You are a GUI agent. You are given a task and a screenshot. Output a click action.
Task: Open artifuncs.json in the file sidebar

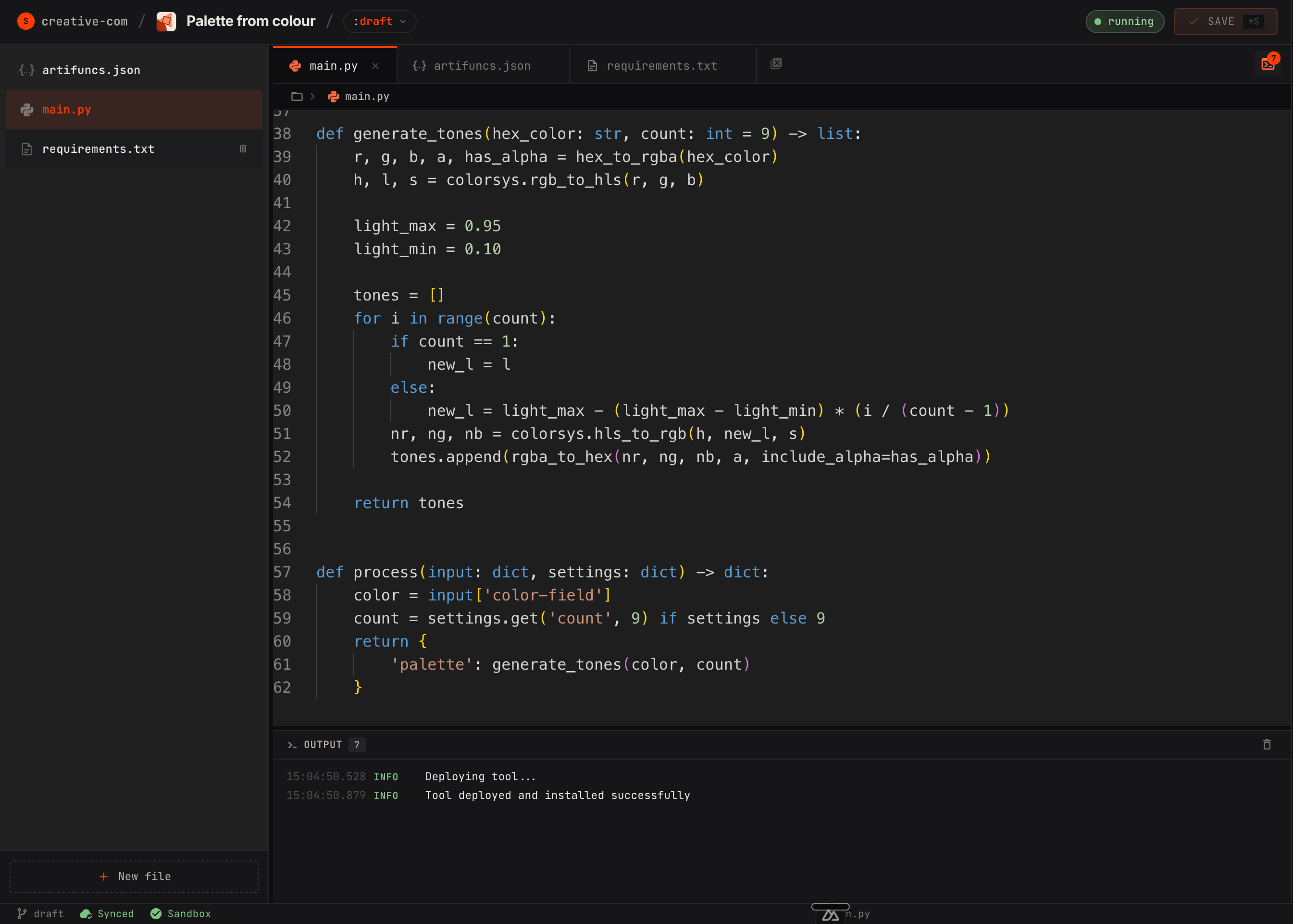point(134,70)
